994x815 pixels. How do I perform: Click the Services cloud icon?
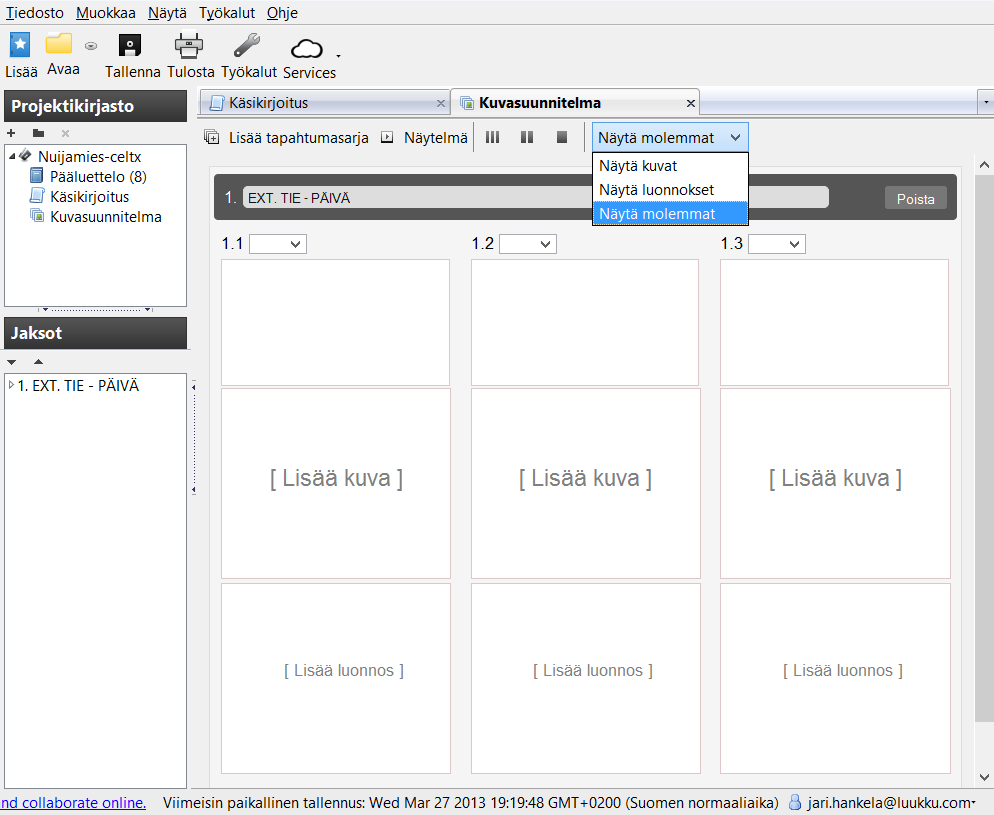[x=307, y=49]
